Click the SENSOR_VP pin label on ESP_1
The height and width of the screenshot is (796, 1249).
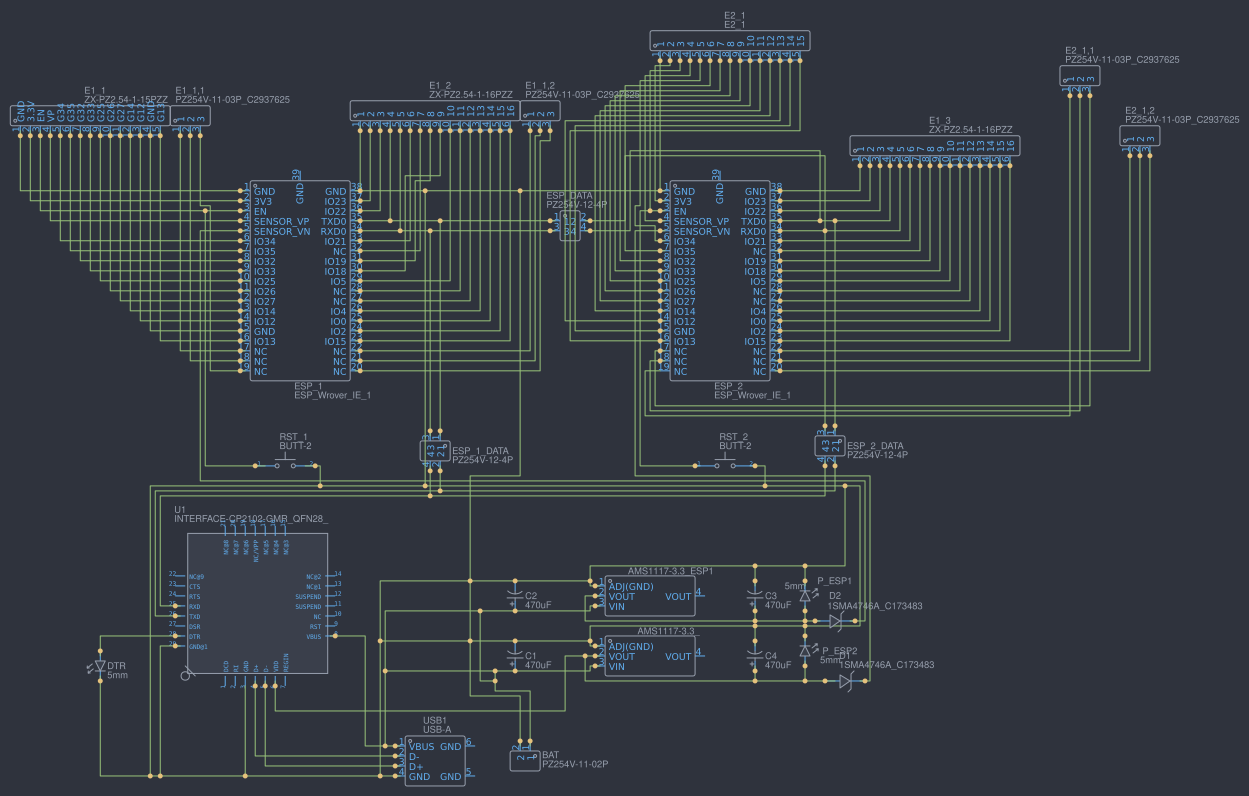282,221
